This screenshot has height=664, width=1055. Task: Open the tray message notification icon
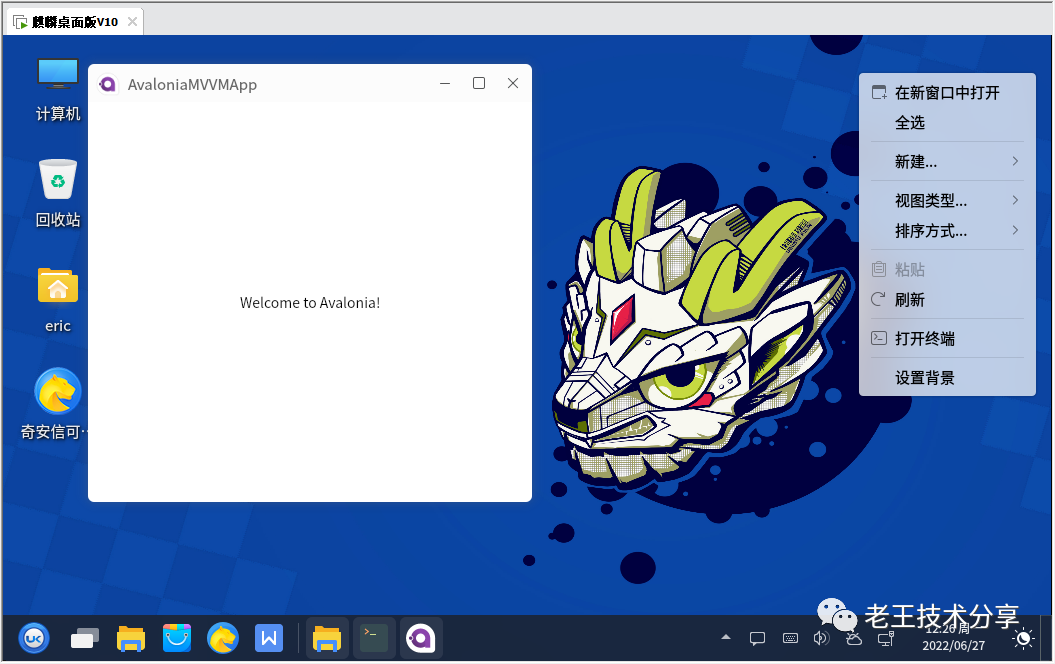click(758, 638)
